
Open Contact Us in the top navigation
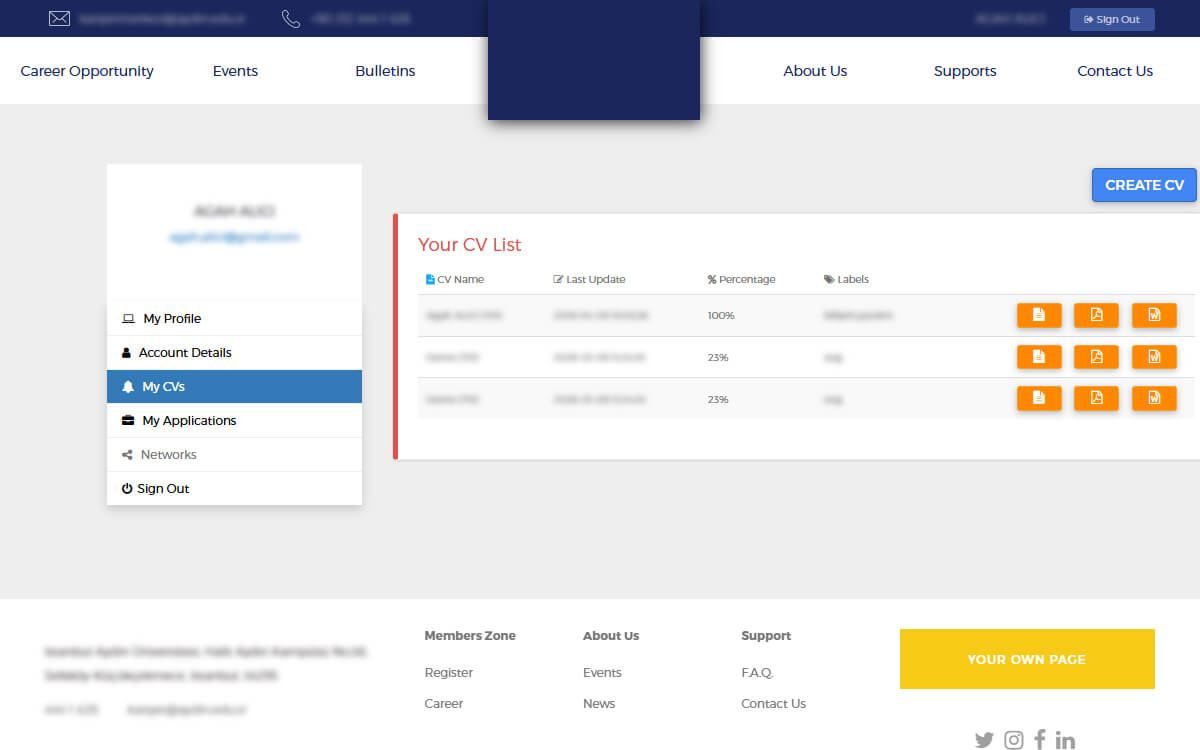tap(1115, 71)
